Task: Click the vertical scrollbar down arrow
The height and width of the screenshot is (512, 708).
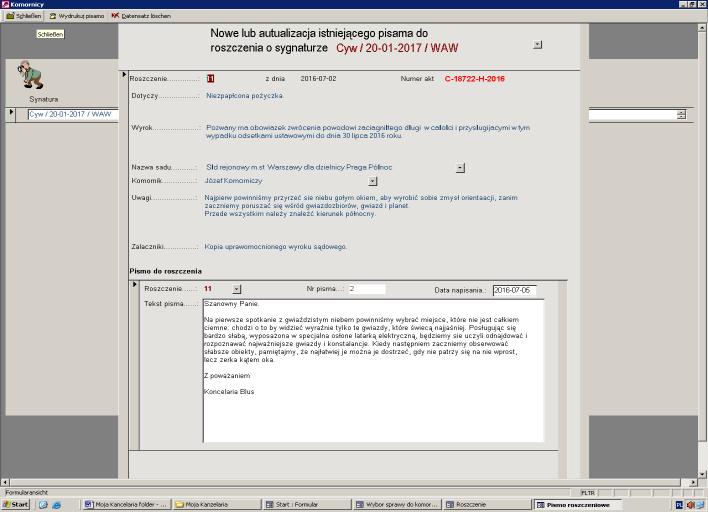Action: point(703,474)
